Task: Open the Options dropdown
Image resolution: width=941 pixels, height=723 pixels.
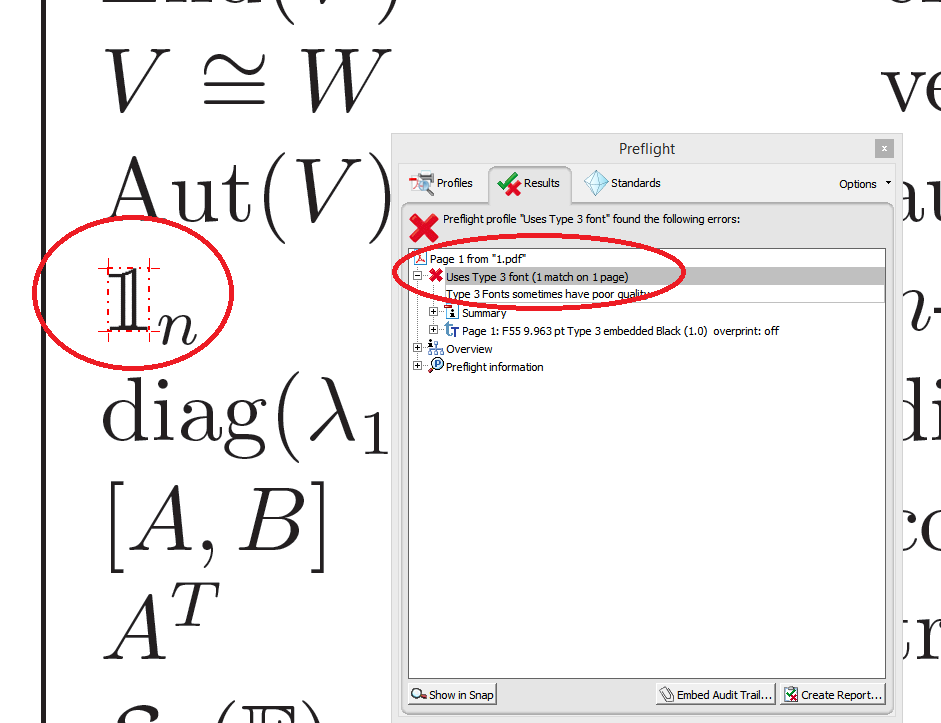Action: pos(861,183)
